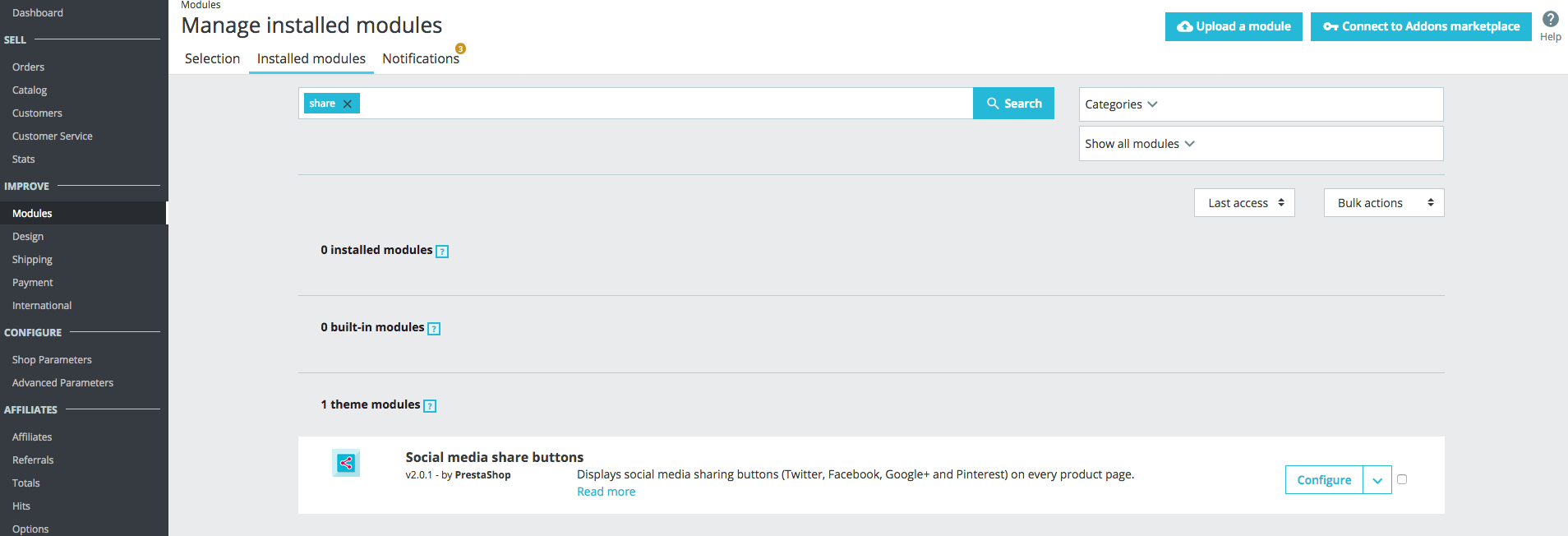Open Options in the sidebar
This screenshot has height=536, width=1568.
(x=30, y=529)
